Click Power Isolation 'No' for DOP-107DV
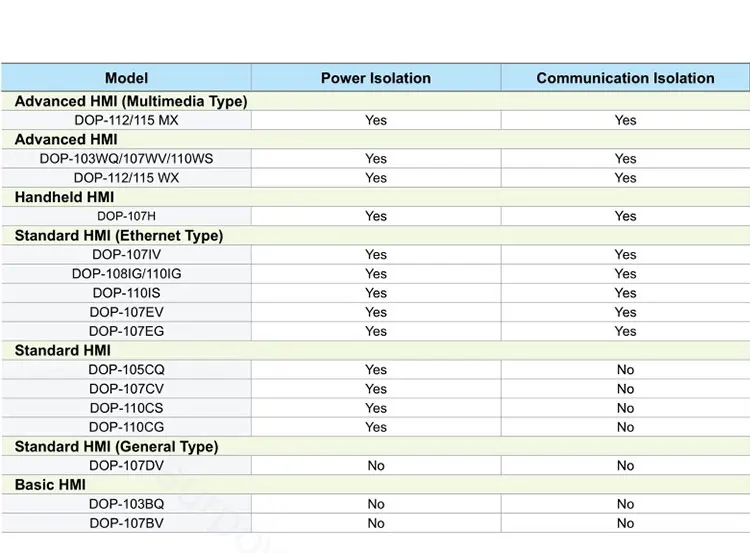This screenshot has width=750, height=553. tap(375, 466)
